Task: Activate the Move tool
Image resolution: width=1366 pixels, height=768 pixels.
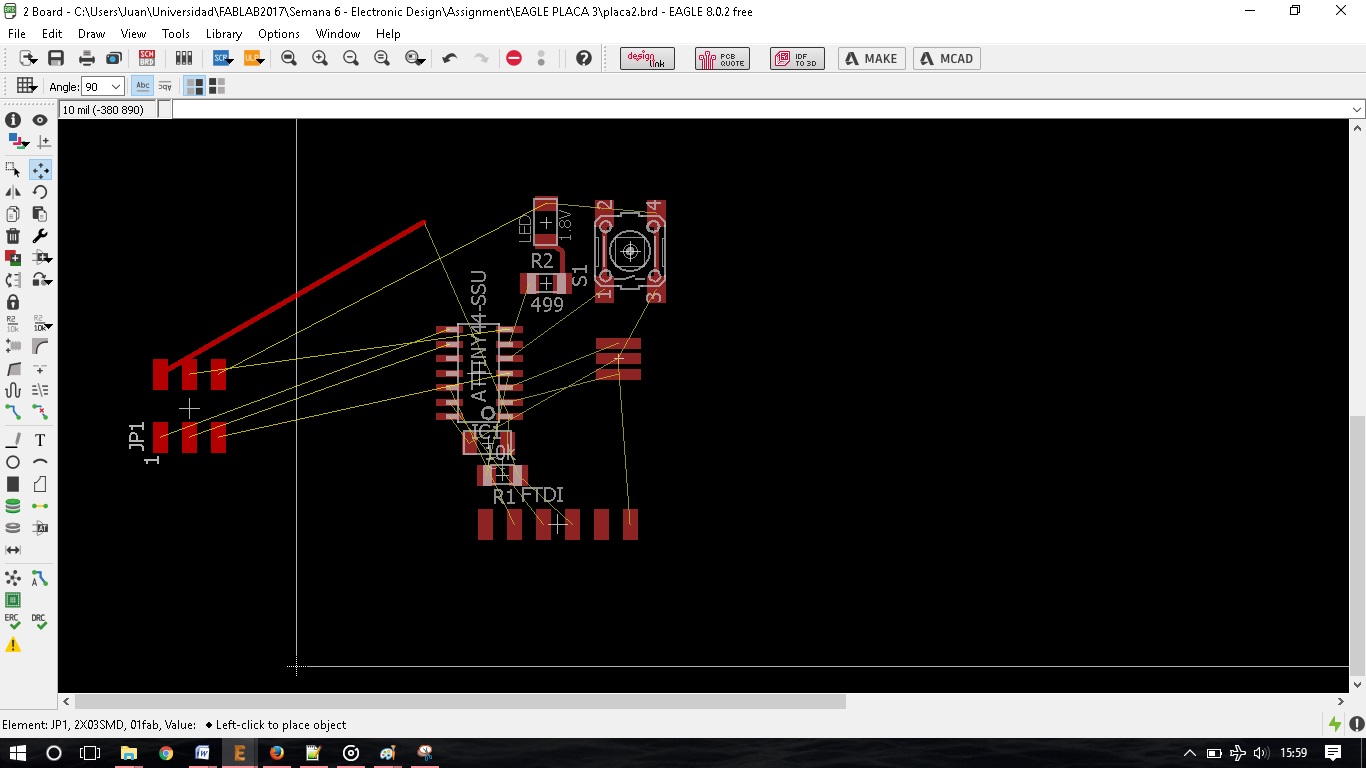Action: coord(40,169)
